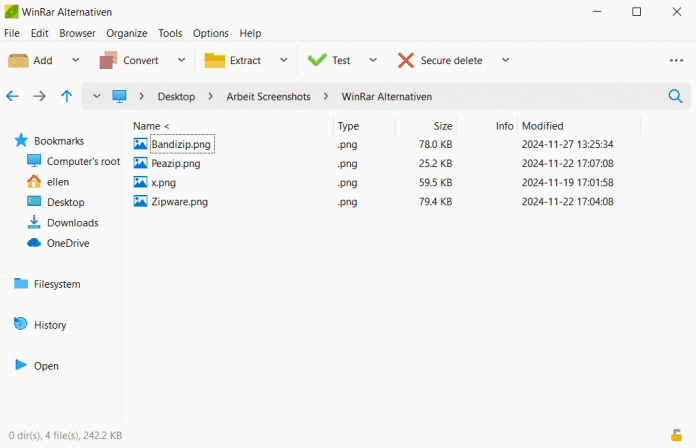This screenshot has width=696, height=448.
Task: Expand the Add button dropdown arrow
Action: [x=72, y=60]
